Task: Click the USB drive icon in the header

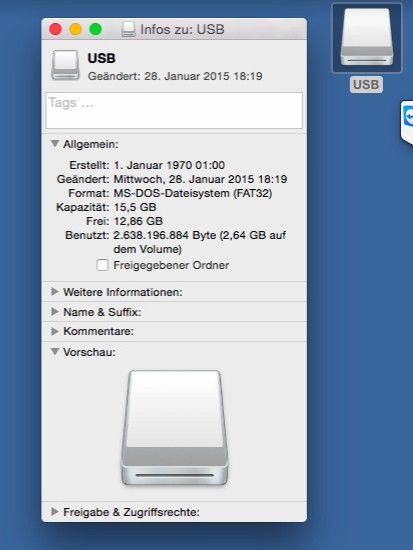Action: coord(65,65)
